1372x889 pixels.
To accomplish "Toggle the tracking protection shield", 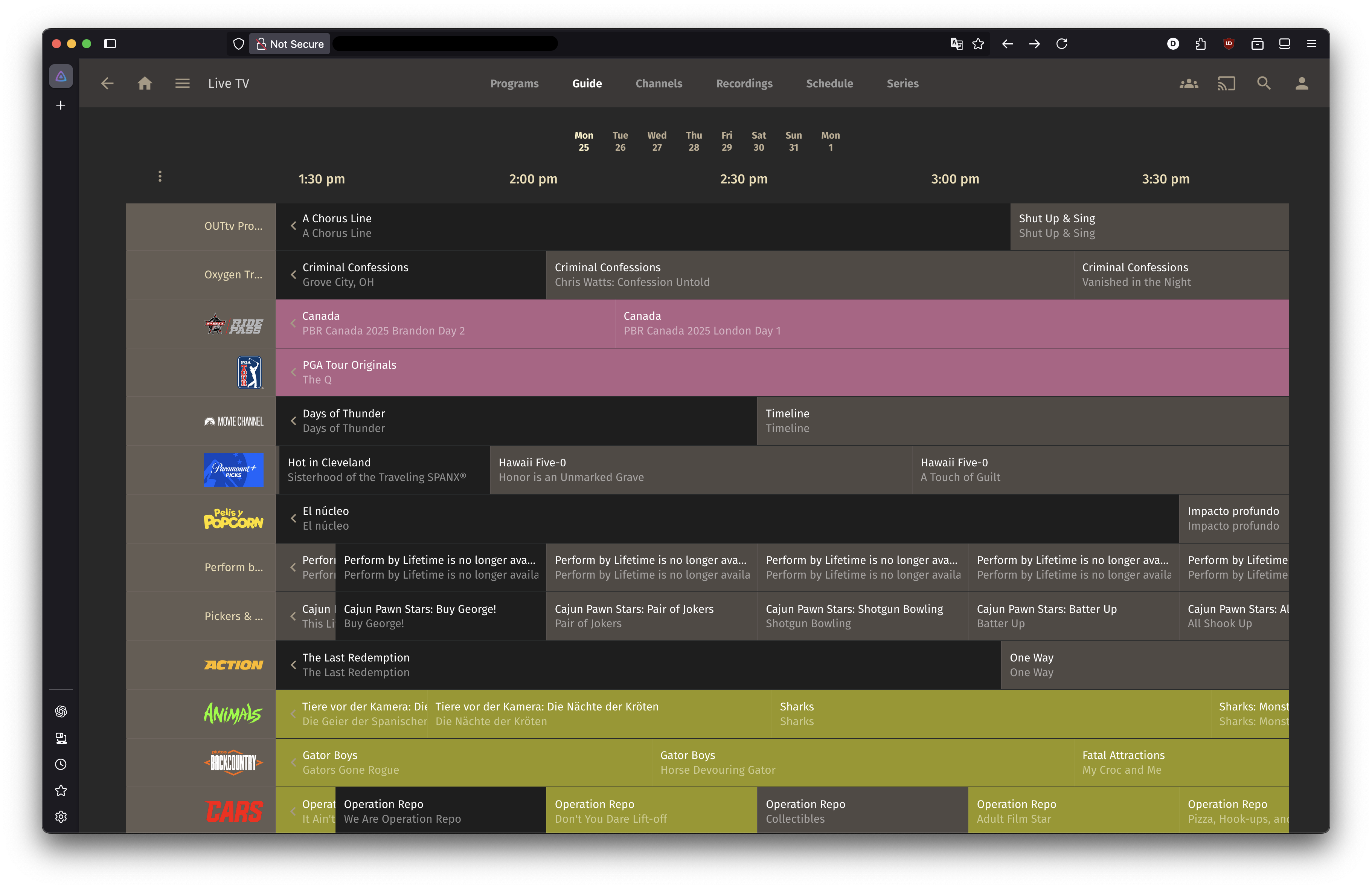I will 238,43.
